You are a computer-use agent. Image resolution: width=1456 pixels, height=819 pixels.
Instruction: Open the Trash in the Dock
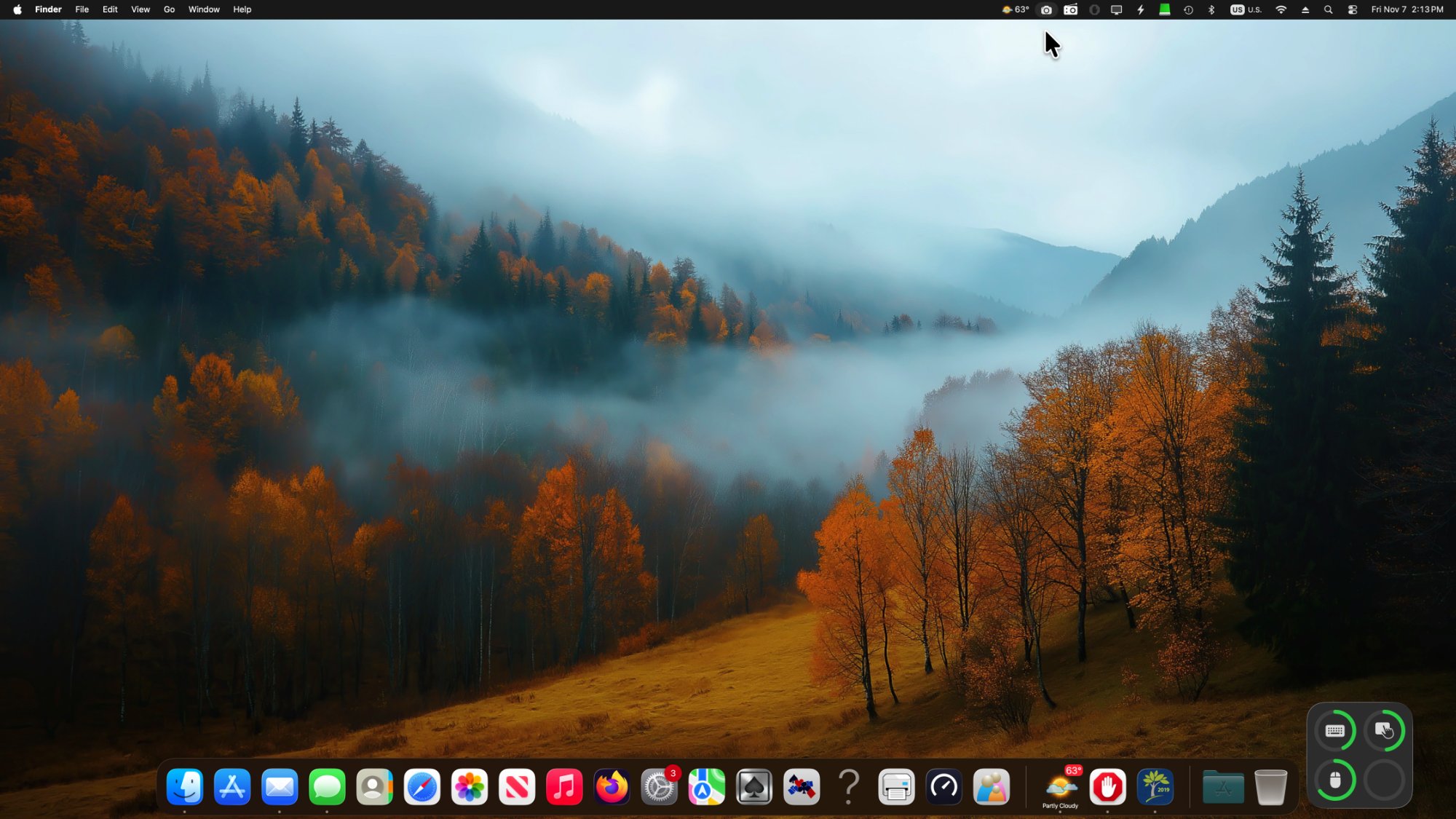coord(1270,787)
